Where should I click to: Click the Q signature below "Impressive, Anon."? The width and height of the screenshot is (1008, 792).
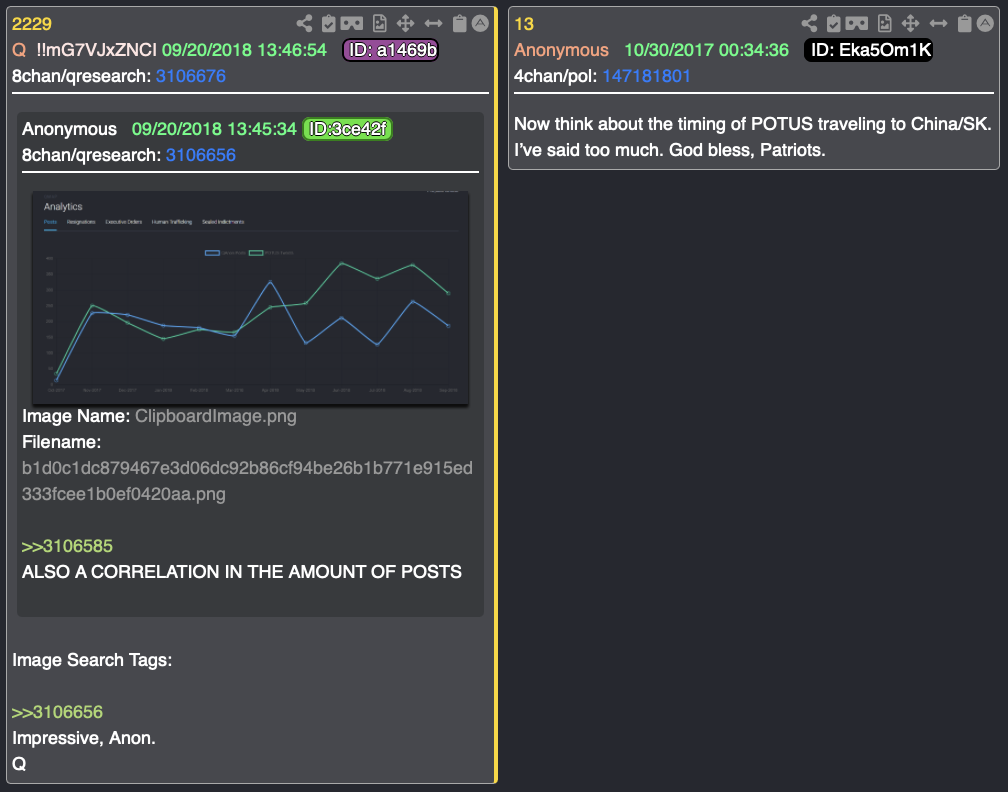click(19, 764)
